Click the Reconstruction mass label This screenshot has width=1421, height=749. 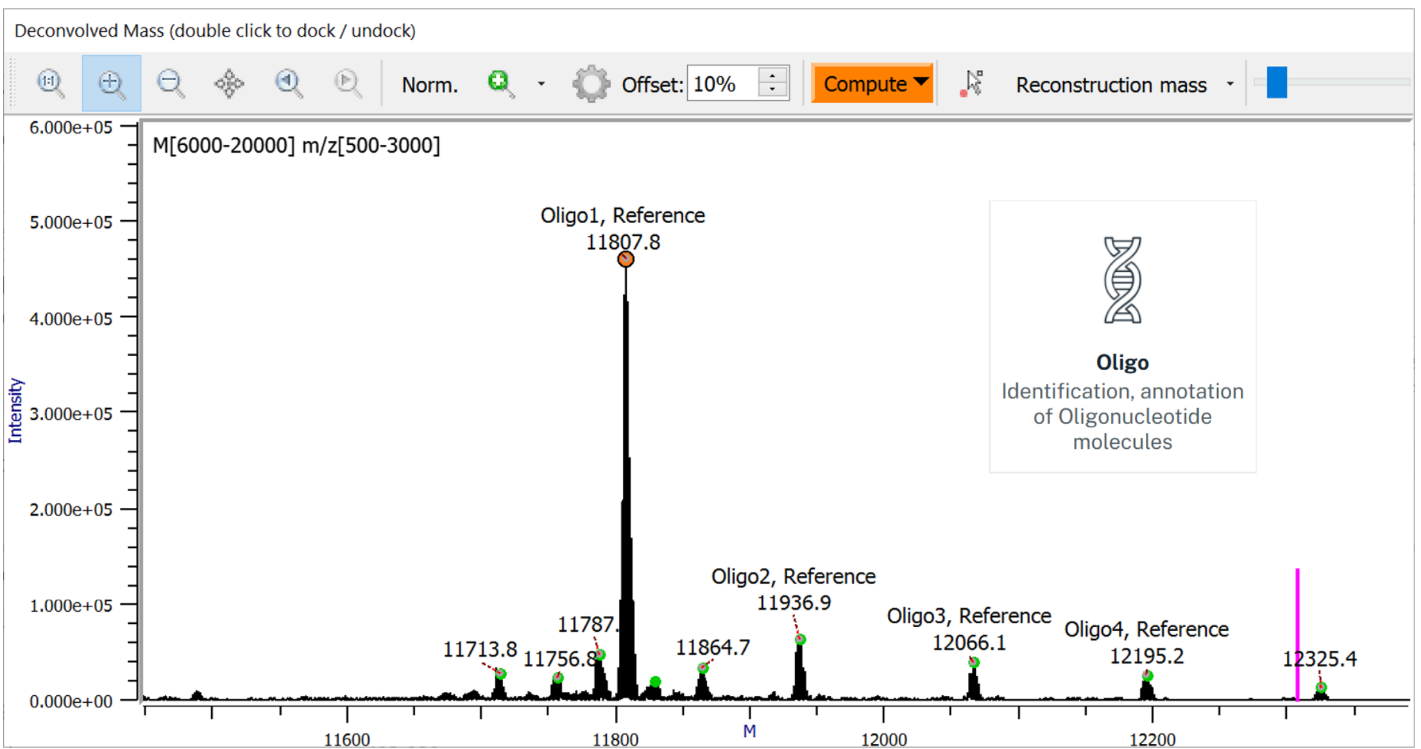click(1111, 85)
